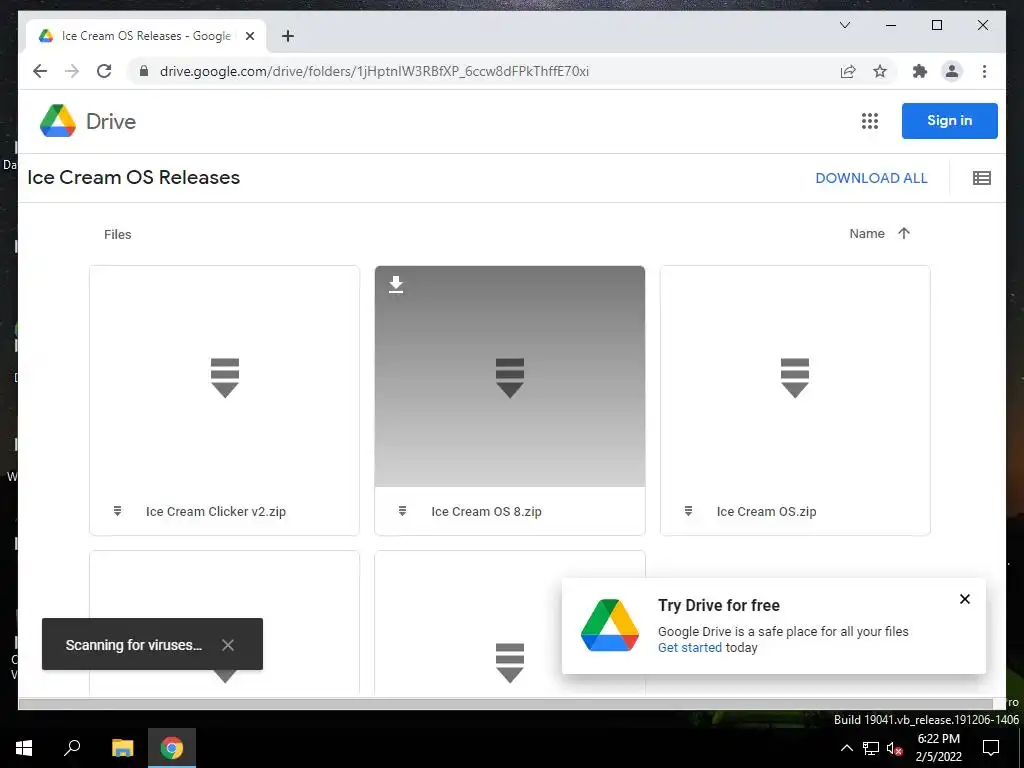1024x768 pixels.
Task: Open the Windows Start menu
Action: [x=24, y=748]
